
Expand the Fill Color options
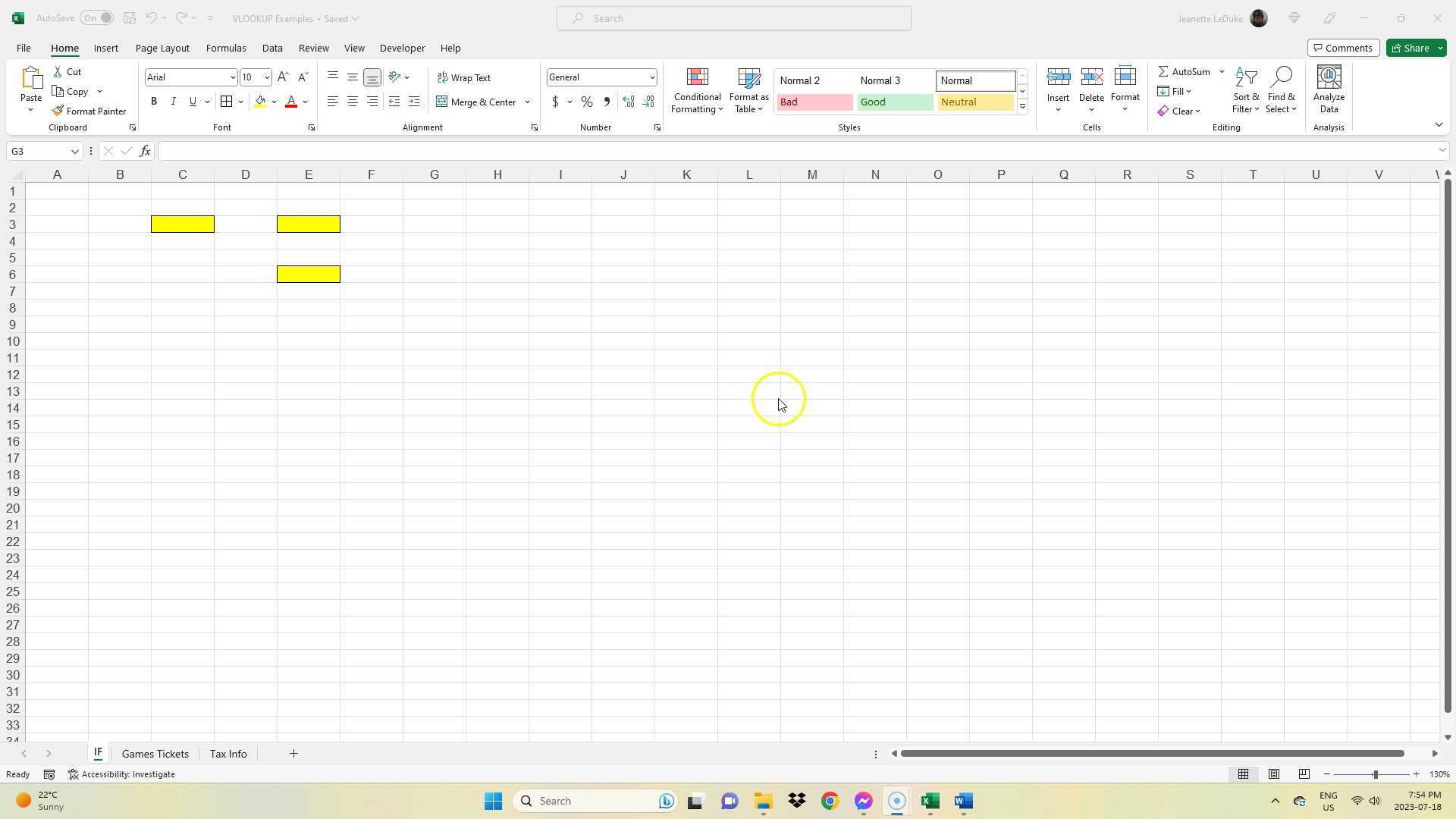(x=274, y=101)
